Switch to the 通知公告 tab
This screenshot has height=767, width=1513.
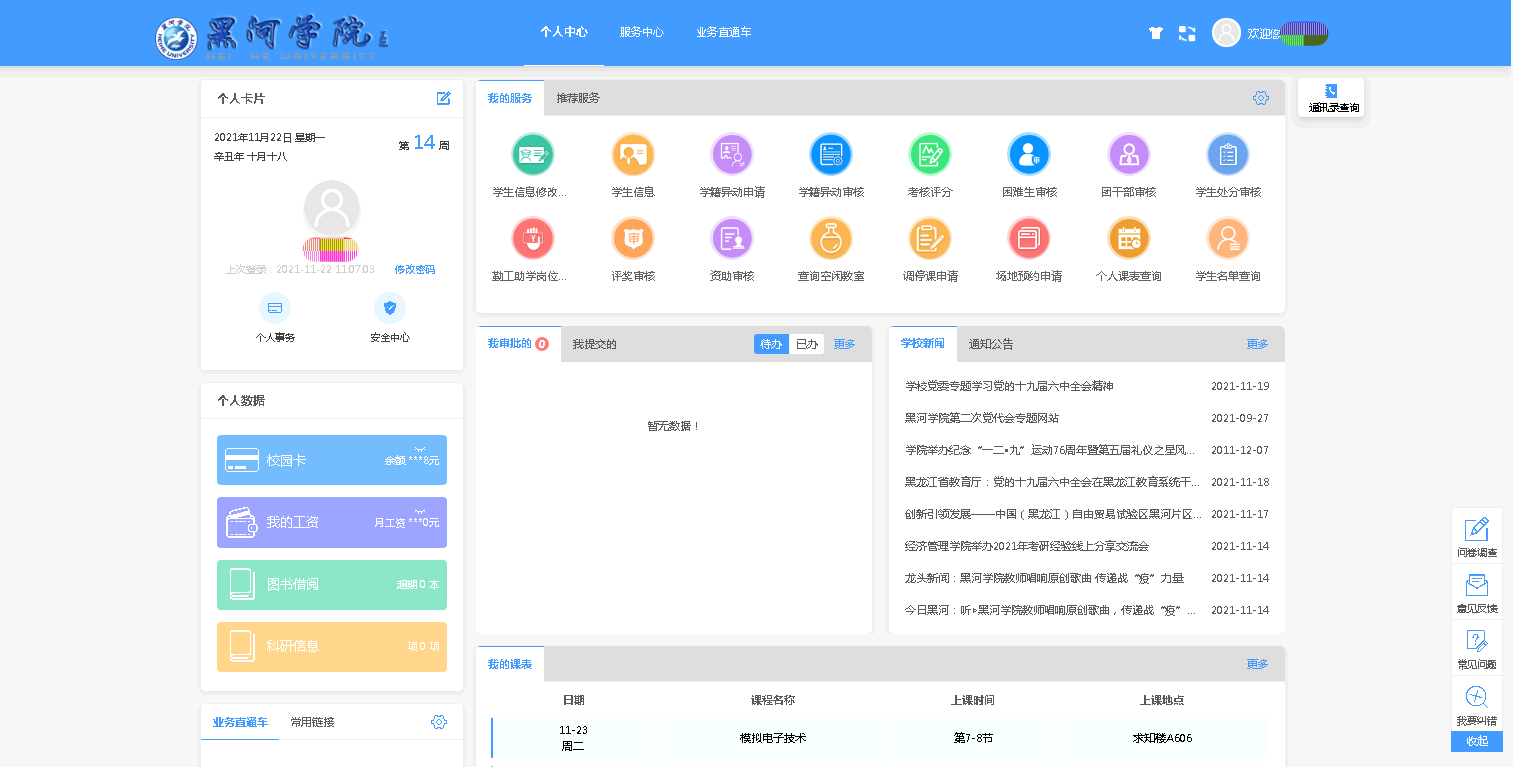(990, 344)
